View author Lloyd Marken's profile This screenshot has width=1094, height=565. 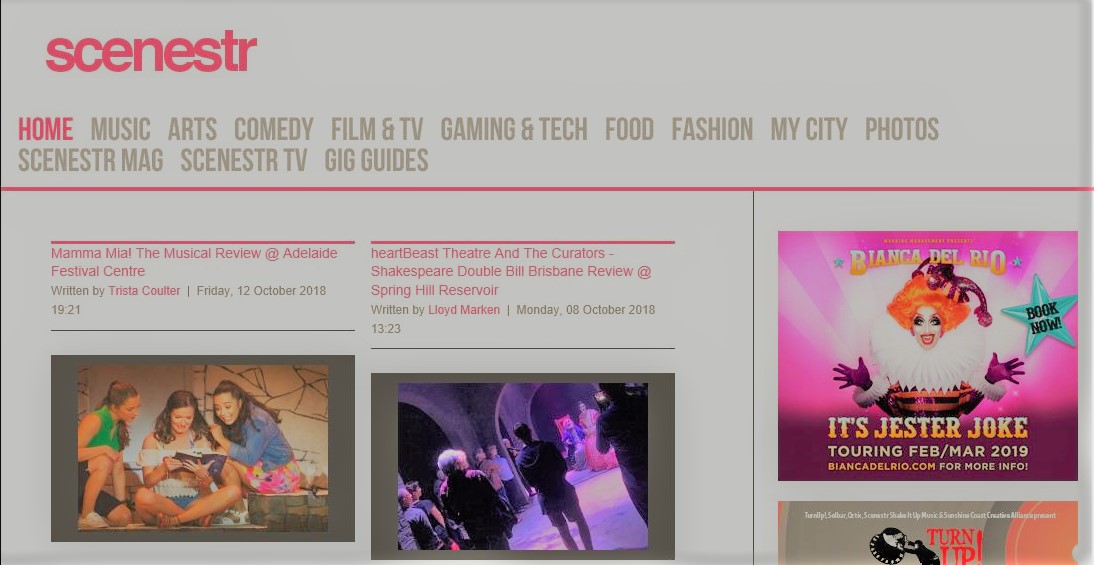tap(464, 310)
